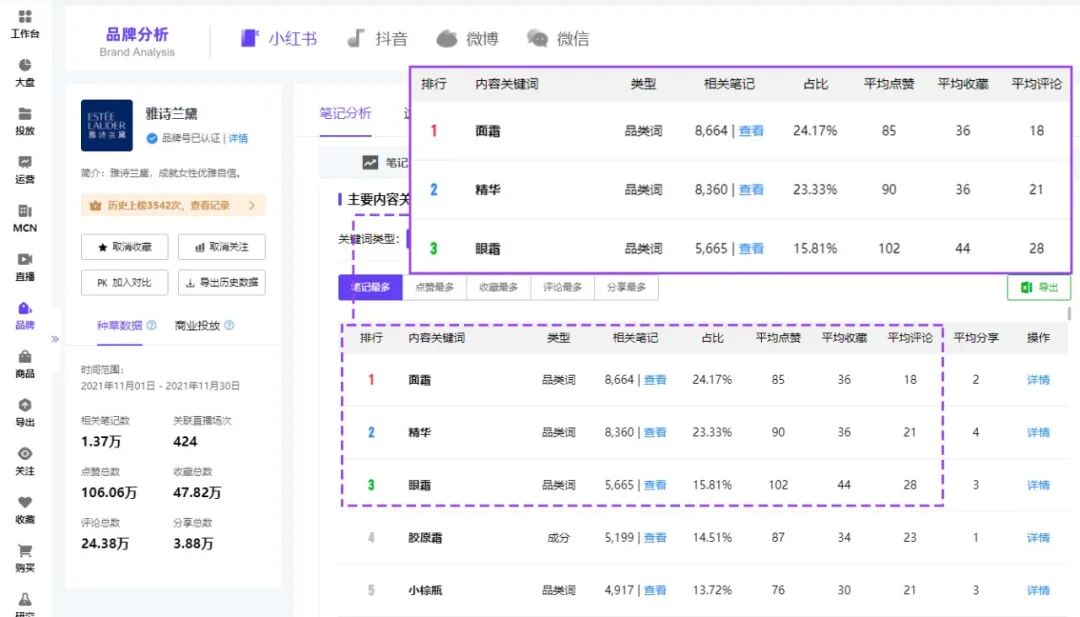Viewport: 1080px width, 617px height.
Task: Click the 1.37万 related notes value
Action: (x=101, y=441)
